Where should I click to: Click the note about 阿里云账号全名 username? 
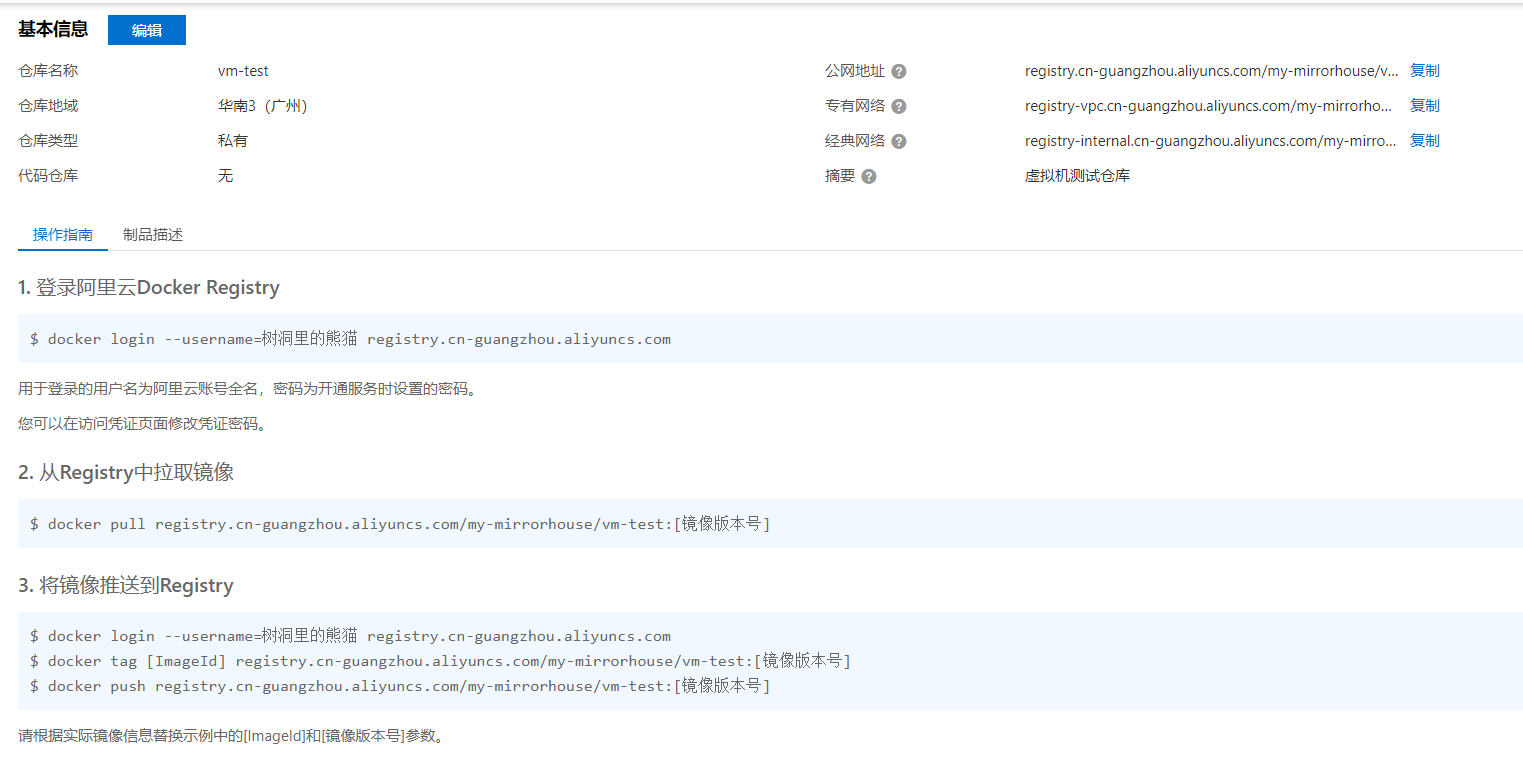(247, 389)
